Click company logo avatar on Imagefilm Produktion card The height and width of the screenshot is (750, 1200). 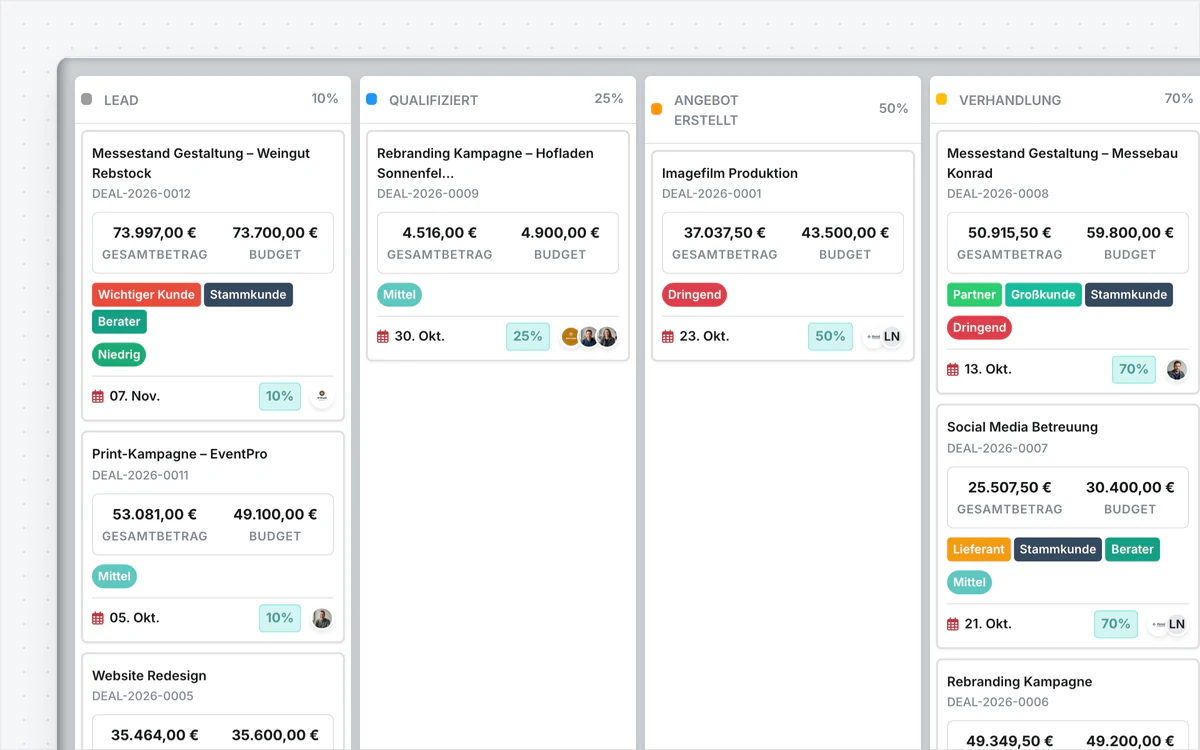click(x=873, y=337)
